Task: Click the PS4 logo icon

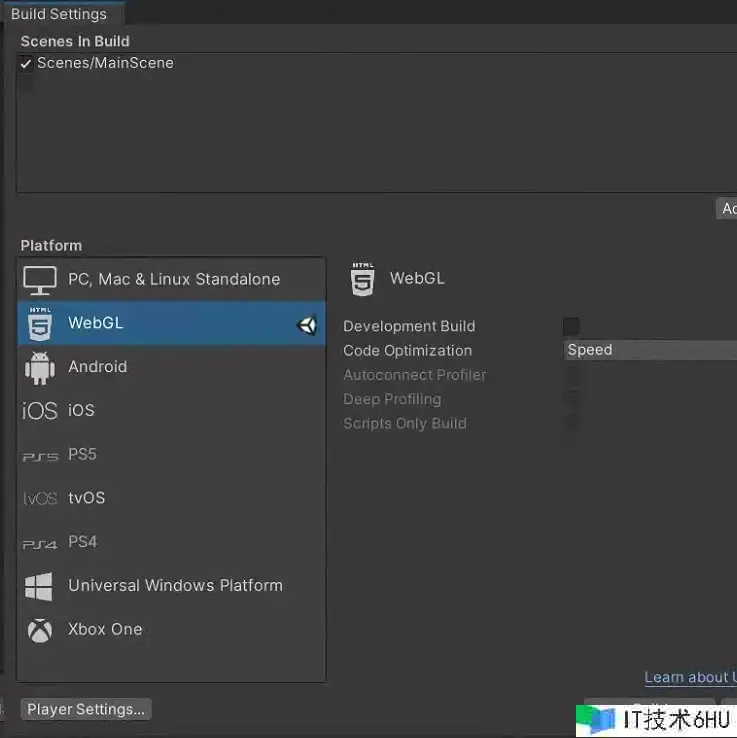Action: click(40, 545)
